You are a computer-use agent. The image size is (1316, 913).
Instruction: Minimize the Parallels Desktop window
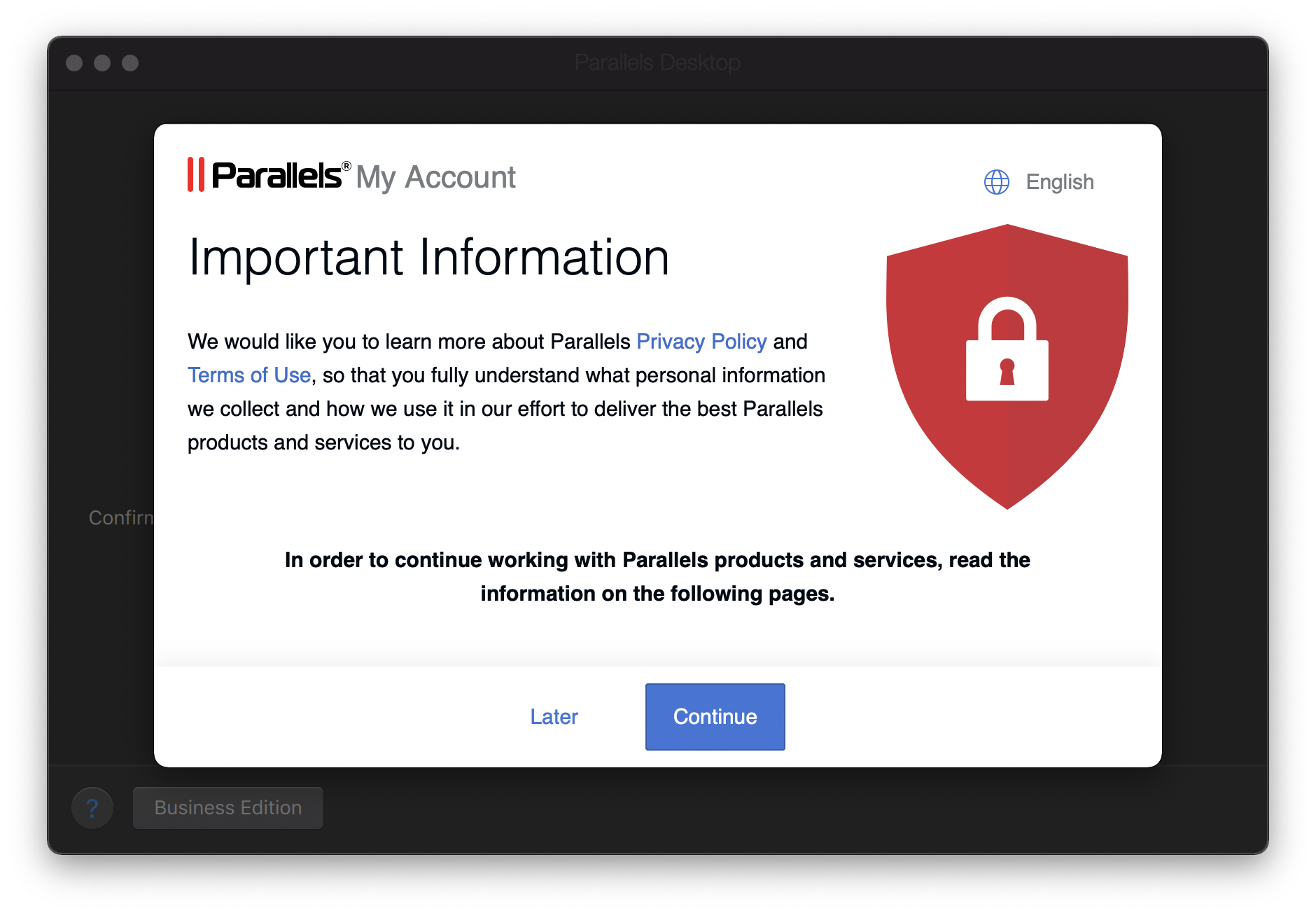pyautogui.click(x=102, y=63)
